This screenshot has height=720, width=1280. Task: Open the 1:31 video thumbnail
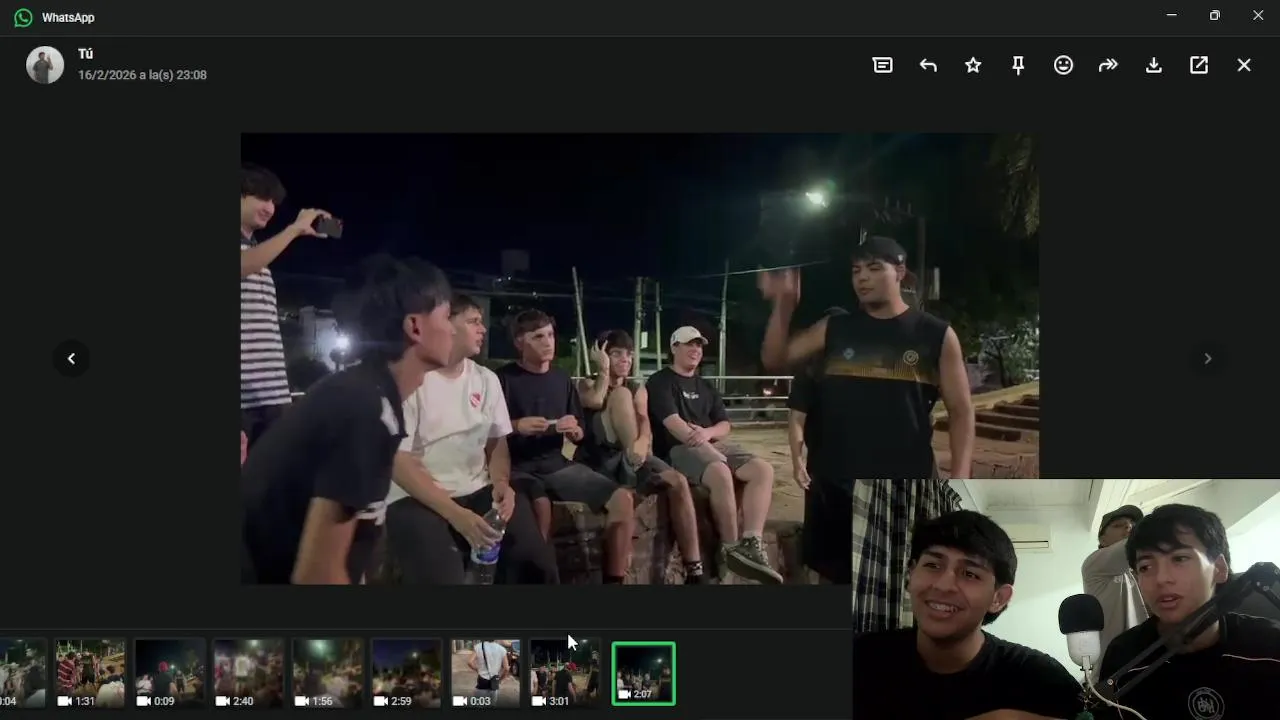click(x=90, y=674)
